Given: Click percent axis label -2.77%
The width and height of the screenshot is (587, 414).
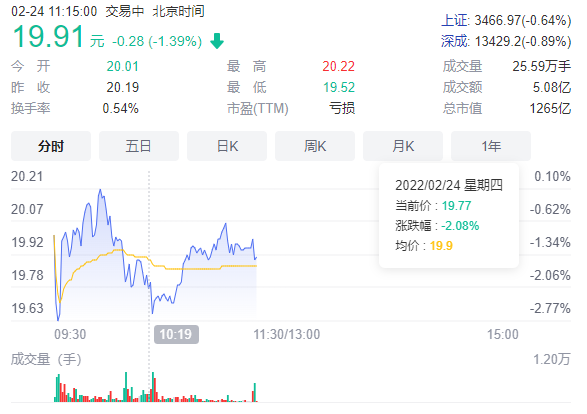Looking at the screenshot, I should [x=550, y=308].
